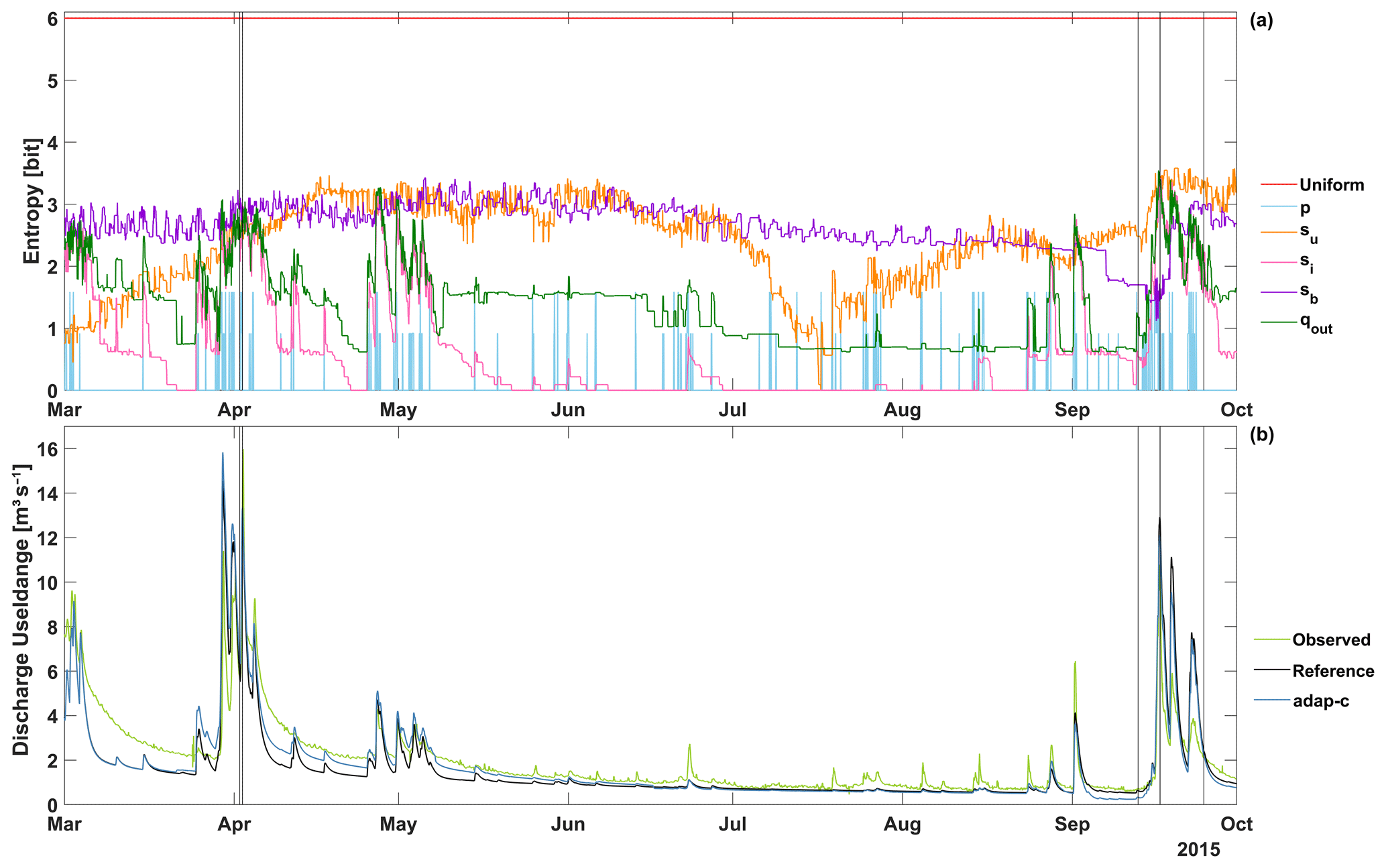Screen dimensions: 1386x868
Task: Click the May tick label on bottom chart
Action: click(398, 824)
